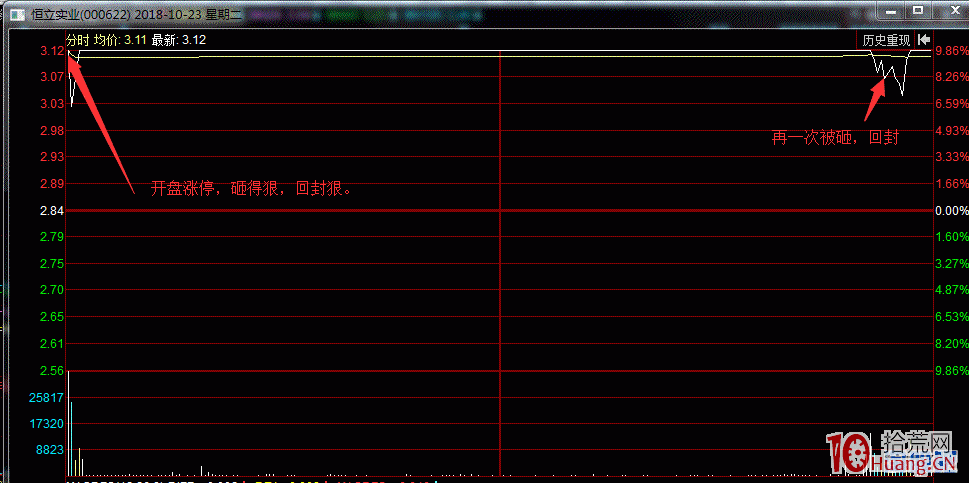The image size is (969, 483).
Task: Click the 1.66% percent axis label
Action: click(952, 183)
